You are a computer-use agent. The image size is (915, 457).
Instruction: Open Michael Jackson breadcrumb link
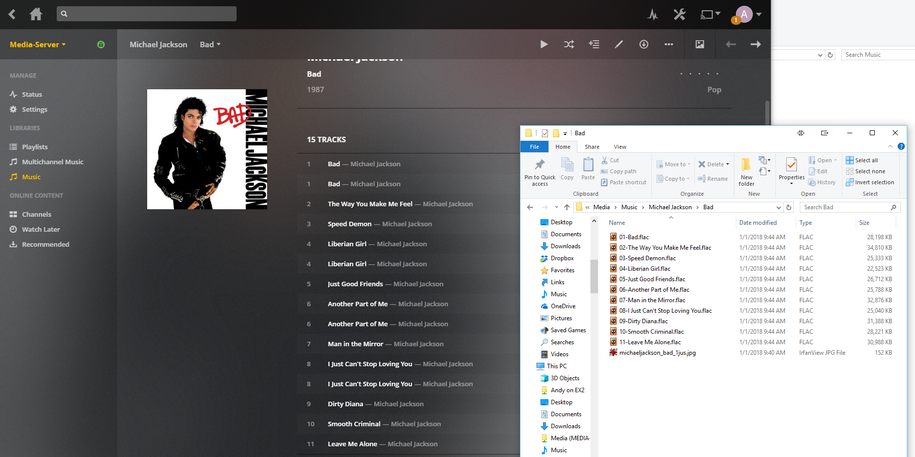(x=158, y=44)
